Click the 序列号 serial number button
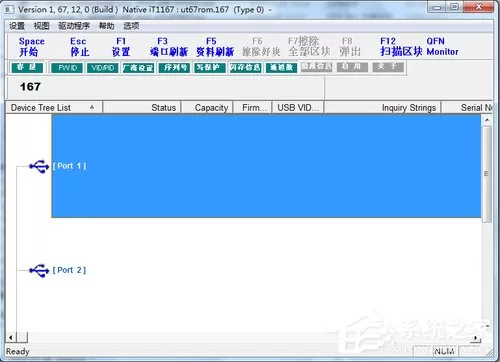The height and width of the screenshot is (362, 500). coord(174,68)
